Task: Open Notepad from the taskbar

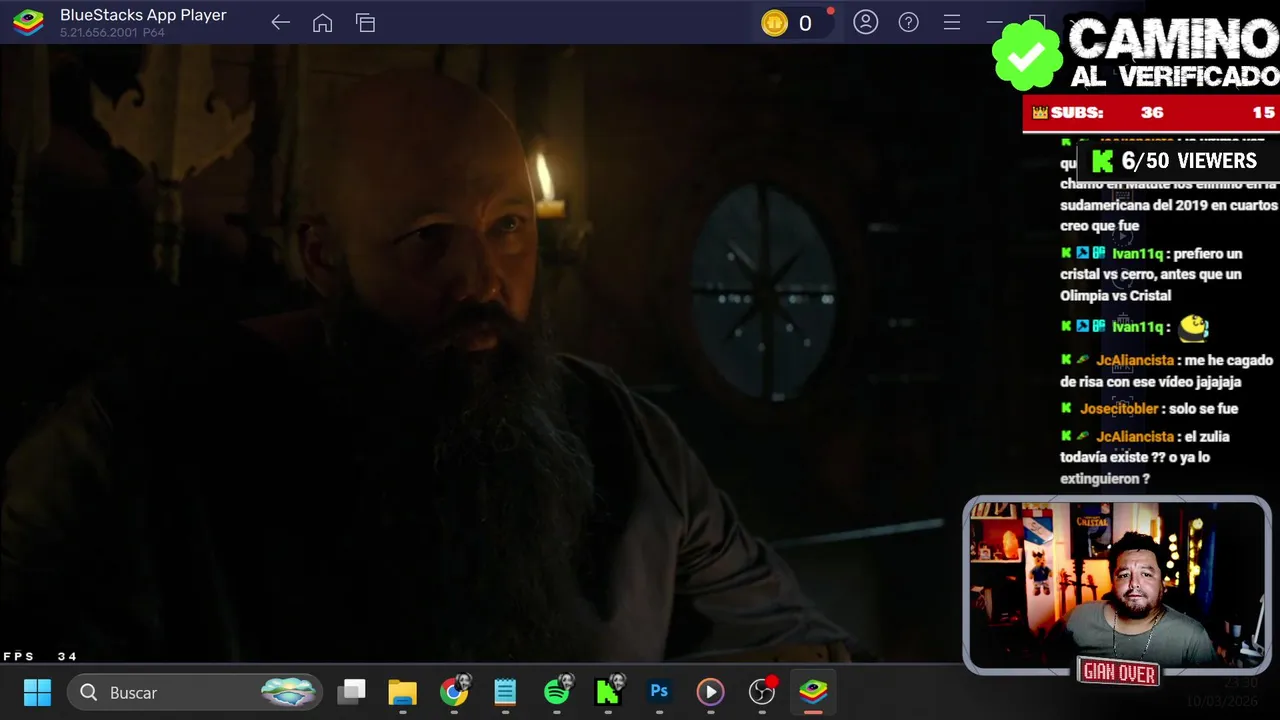Action: pos(505,692)
